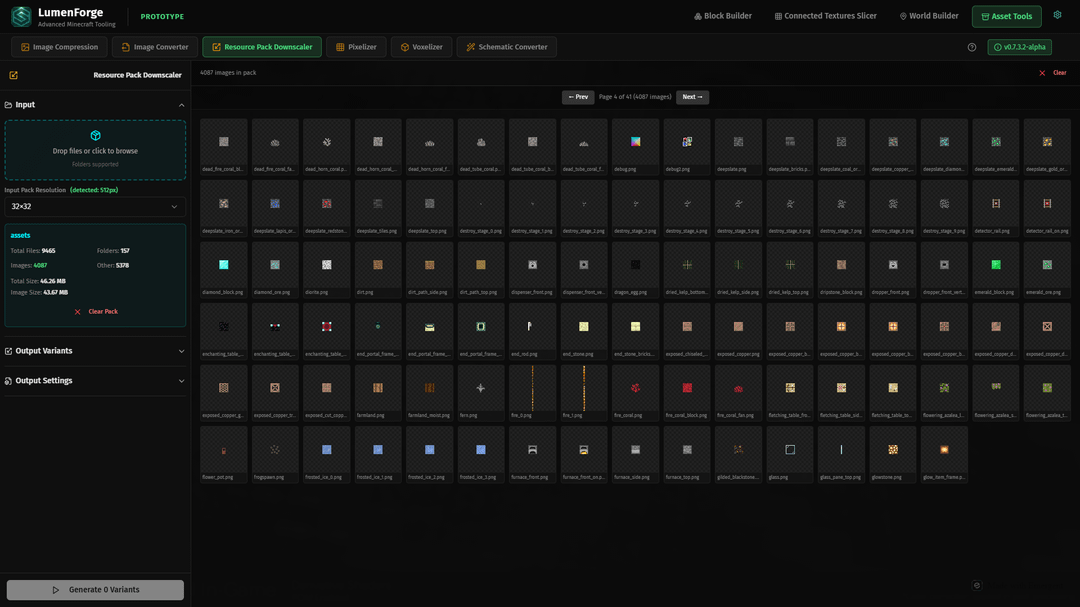Click the LumenForge logo icon
1080x607 pixels.
21,17
